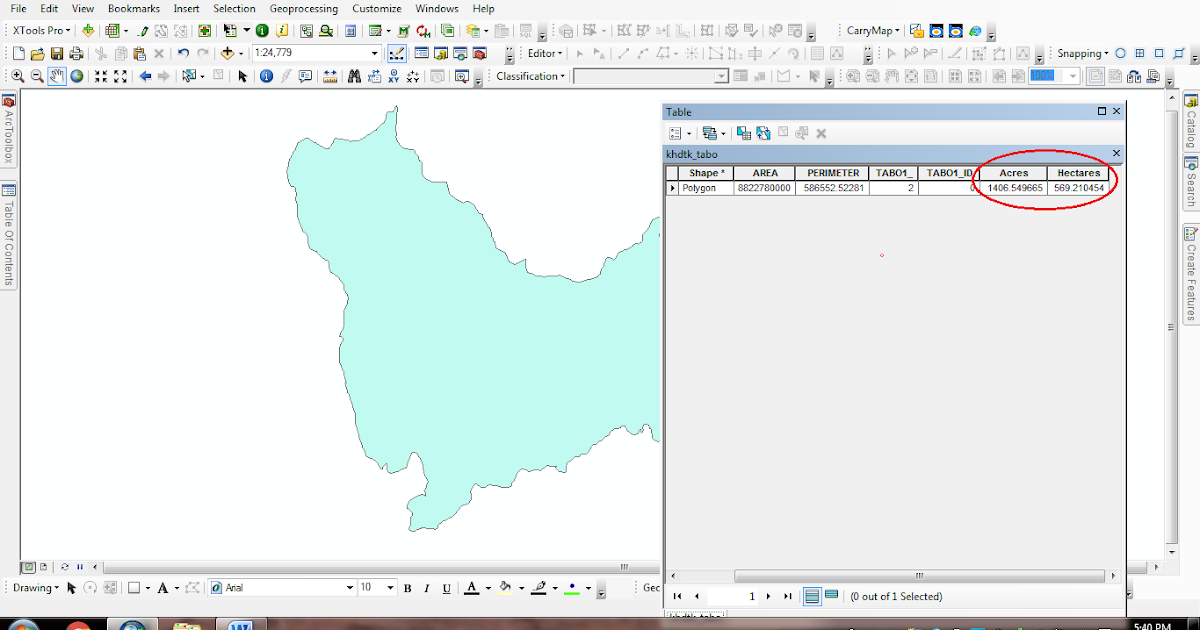Open the Search side tab

click(x=1191, y=182)
